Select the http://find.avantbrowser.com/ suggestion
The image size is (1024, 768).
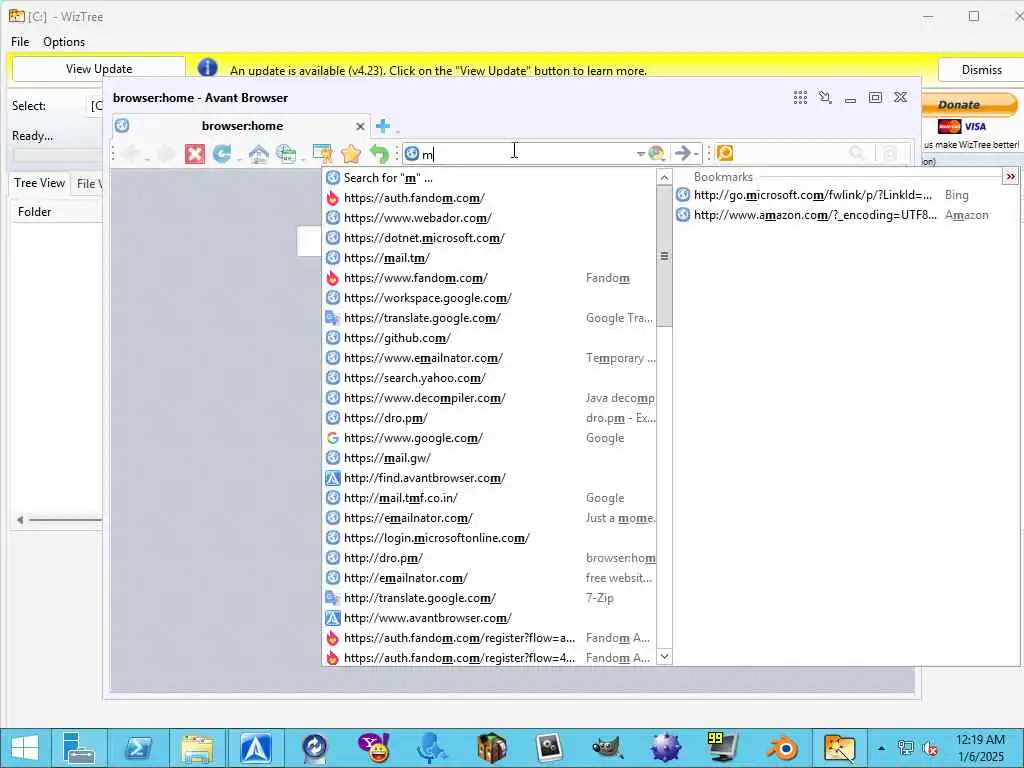pyautogui.click(x=490, y=478)
